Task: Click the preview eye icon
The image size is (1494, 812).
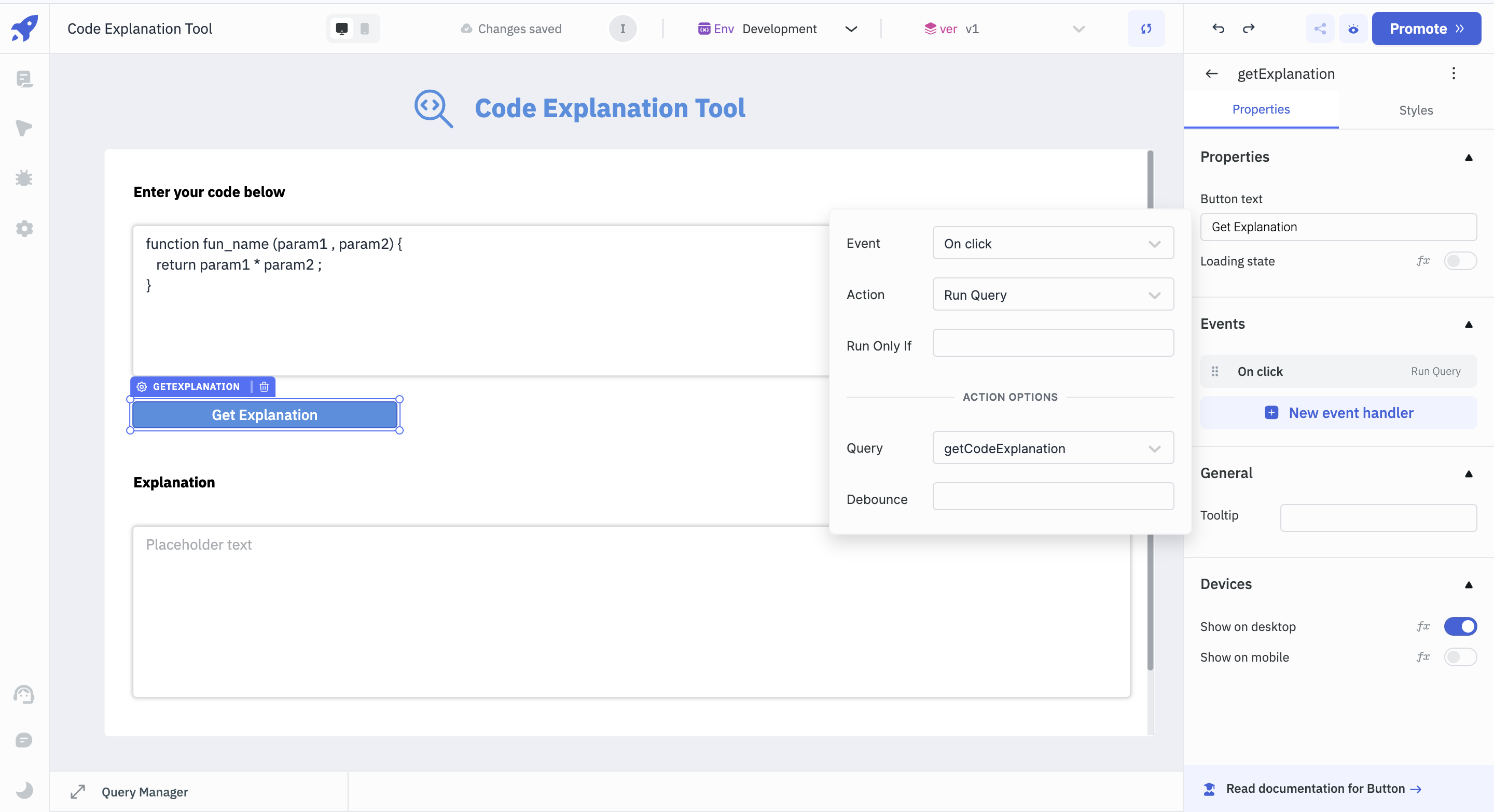Action: [1352, 29]
